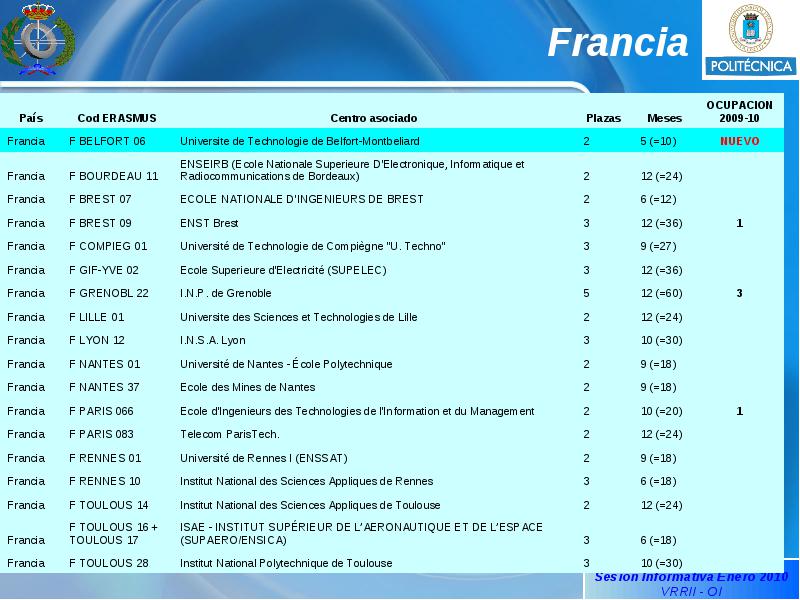800x600 pixels.
Task: Select Universite de Technologie de Belfort-Montbeliard
Action: (x=299, y=141)
